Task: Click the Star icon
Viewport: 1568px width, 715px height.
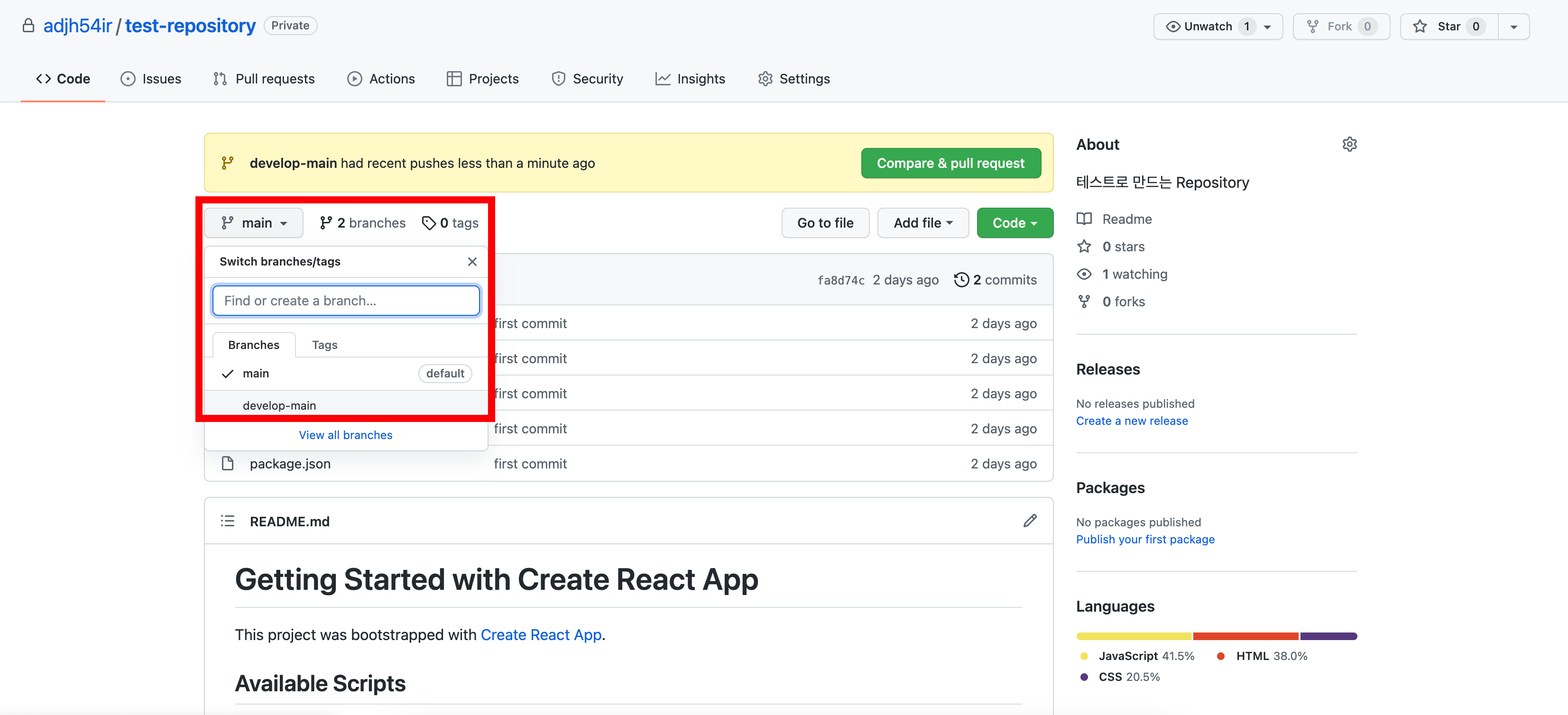Action: point(1420,27)
